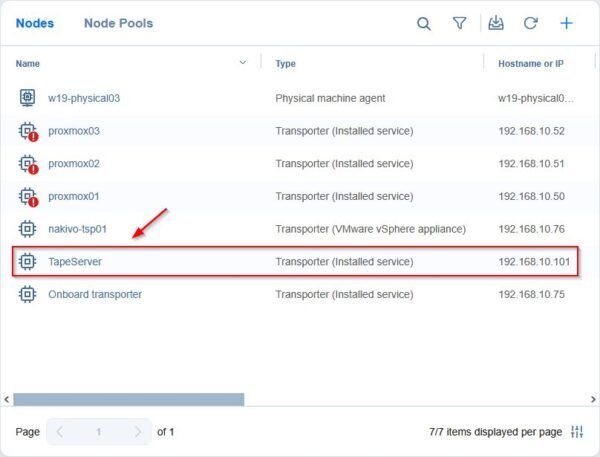Screen dimensions: 600x457
Task: Open the proxmox01 node link
Action: click(x=73, y=196)
